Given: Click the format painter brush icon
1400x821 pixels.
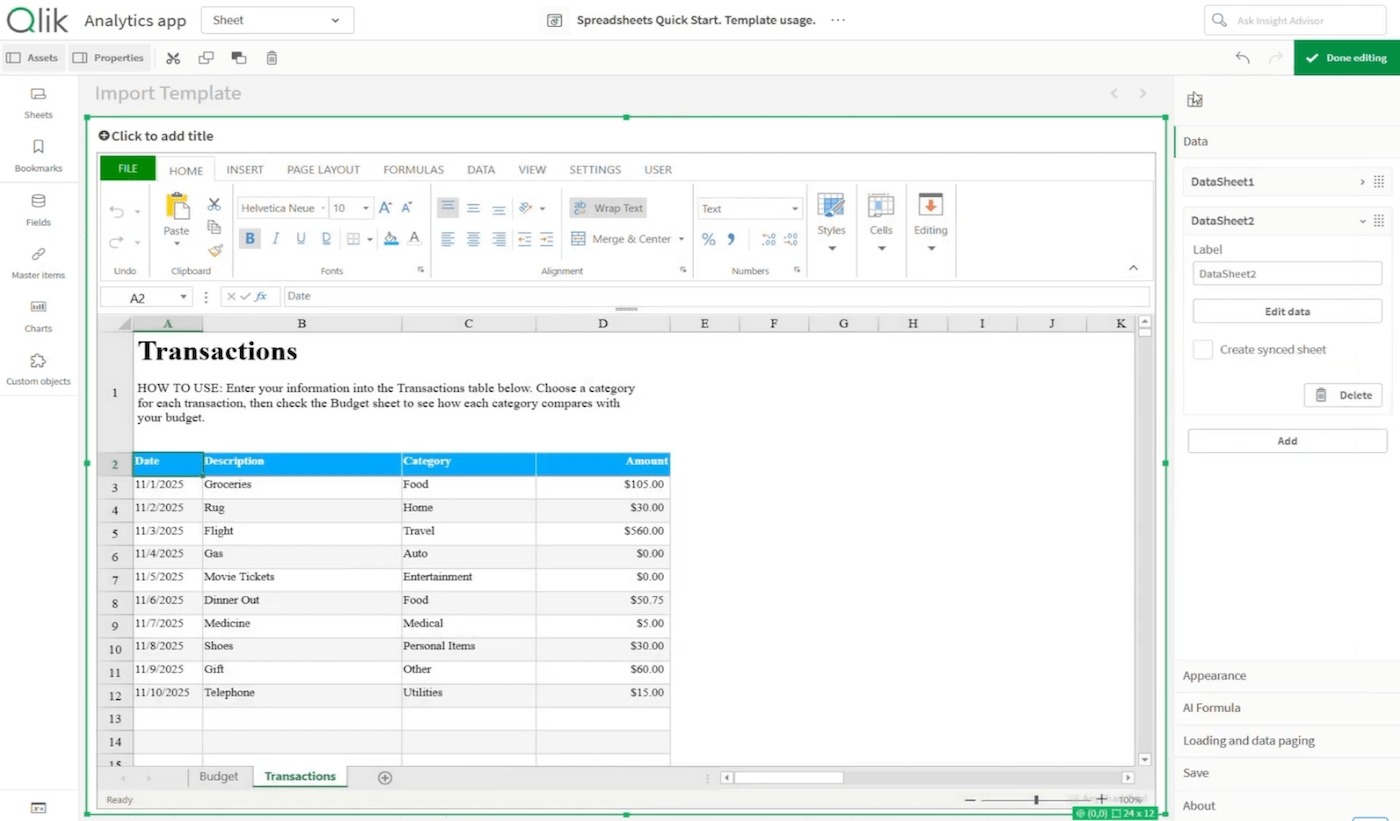Looking at the screenshot, I should (x=214, y=250).
